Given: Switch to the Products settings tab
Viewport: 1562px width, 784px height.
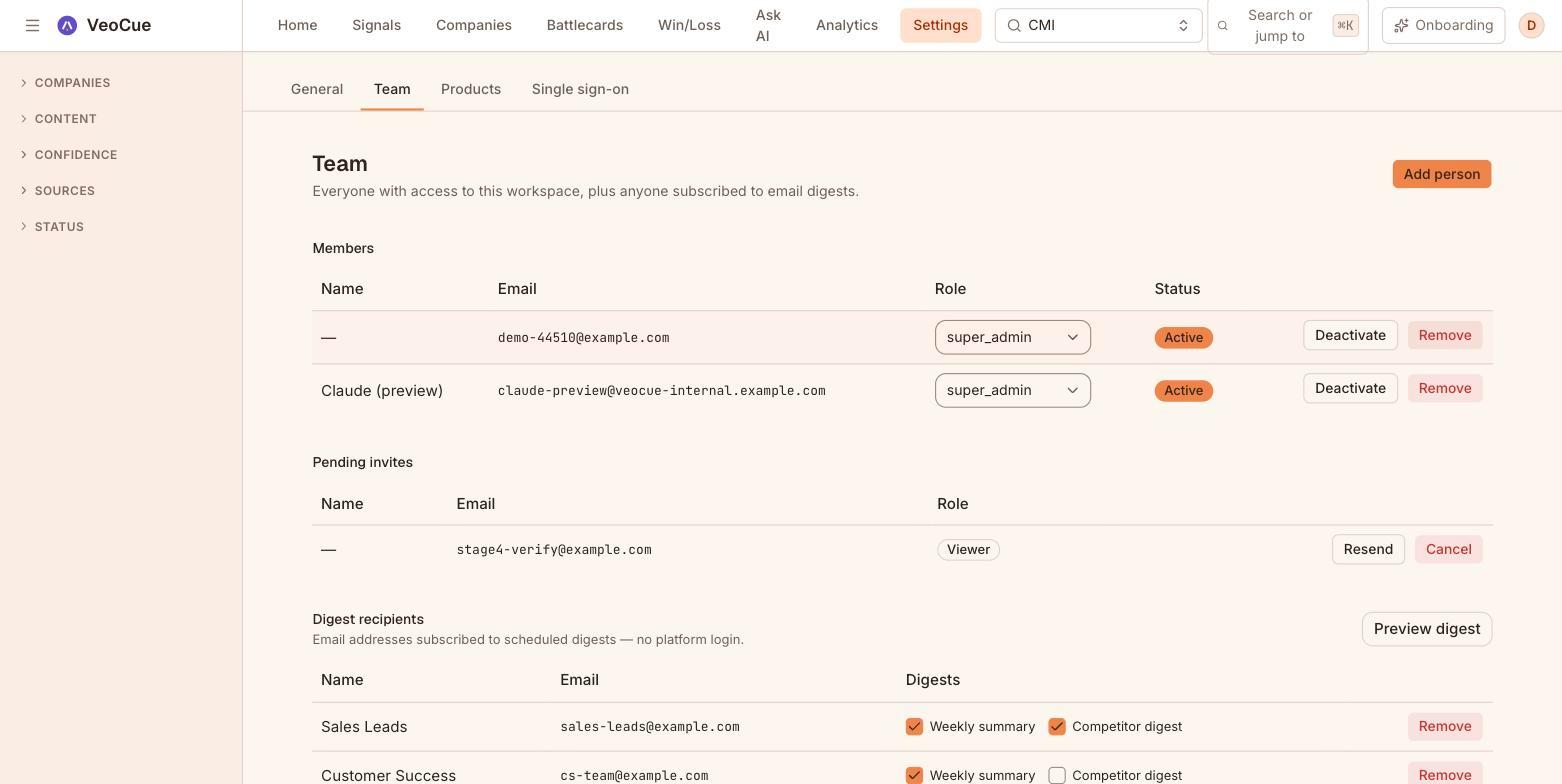Looking at the screenshot, I should 471,89.
